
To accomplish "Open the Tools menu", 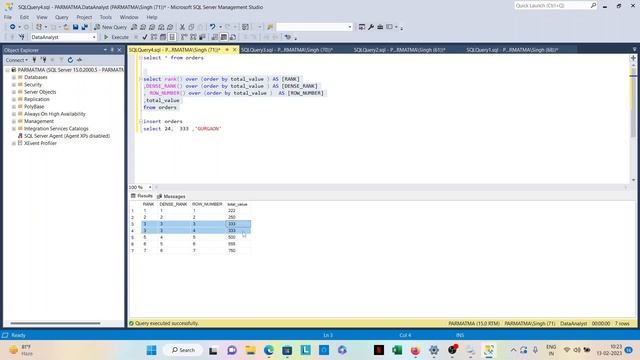I will pyautogui.click(x=106, y=17).
